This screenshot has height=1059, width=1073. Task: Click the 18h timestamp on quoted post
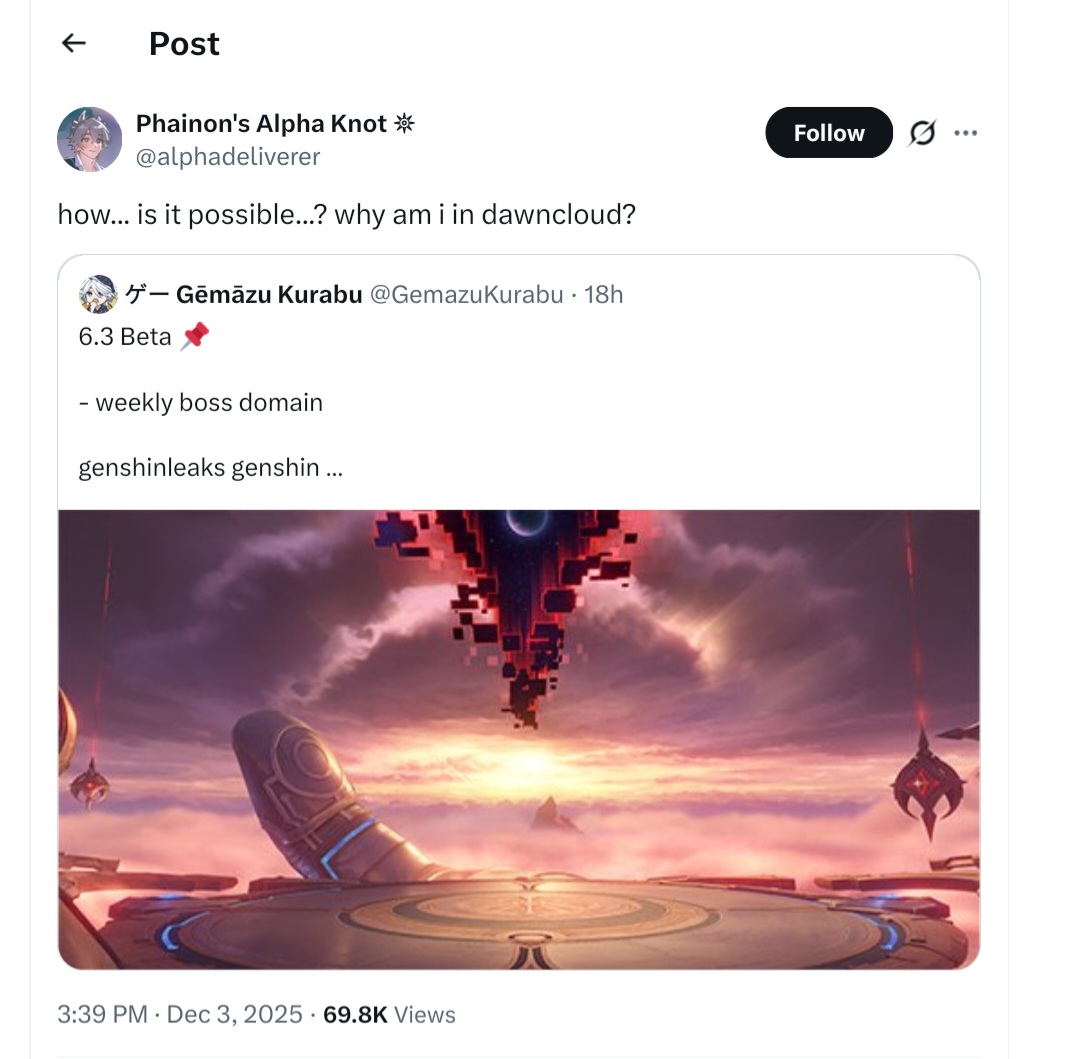point(603,295)
